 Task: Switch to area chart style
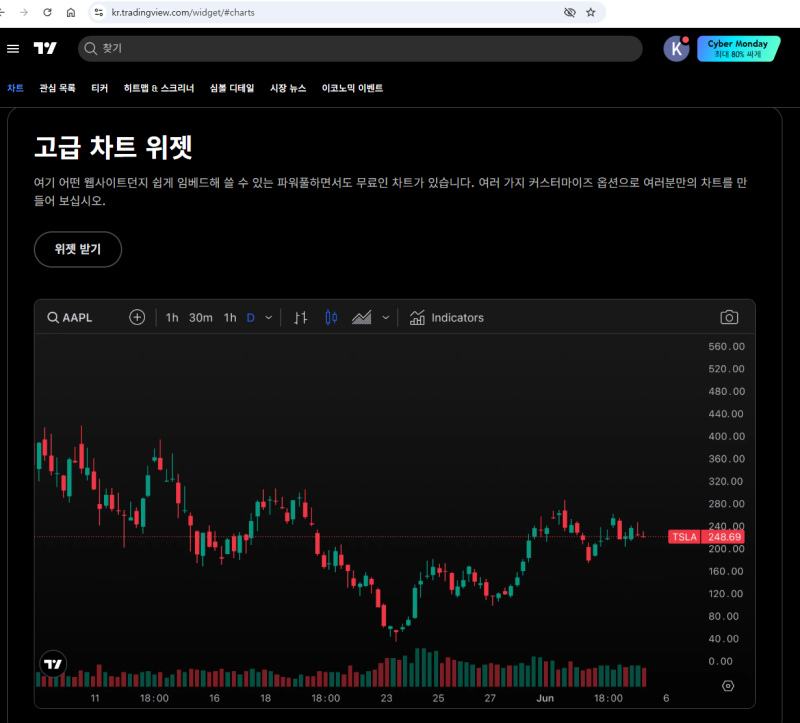tap(362, 317)
